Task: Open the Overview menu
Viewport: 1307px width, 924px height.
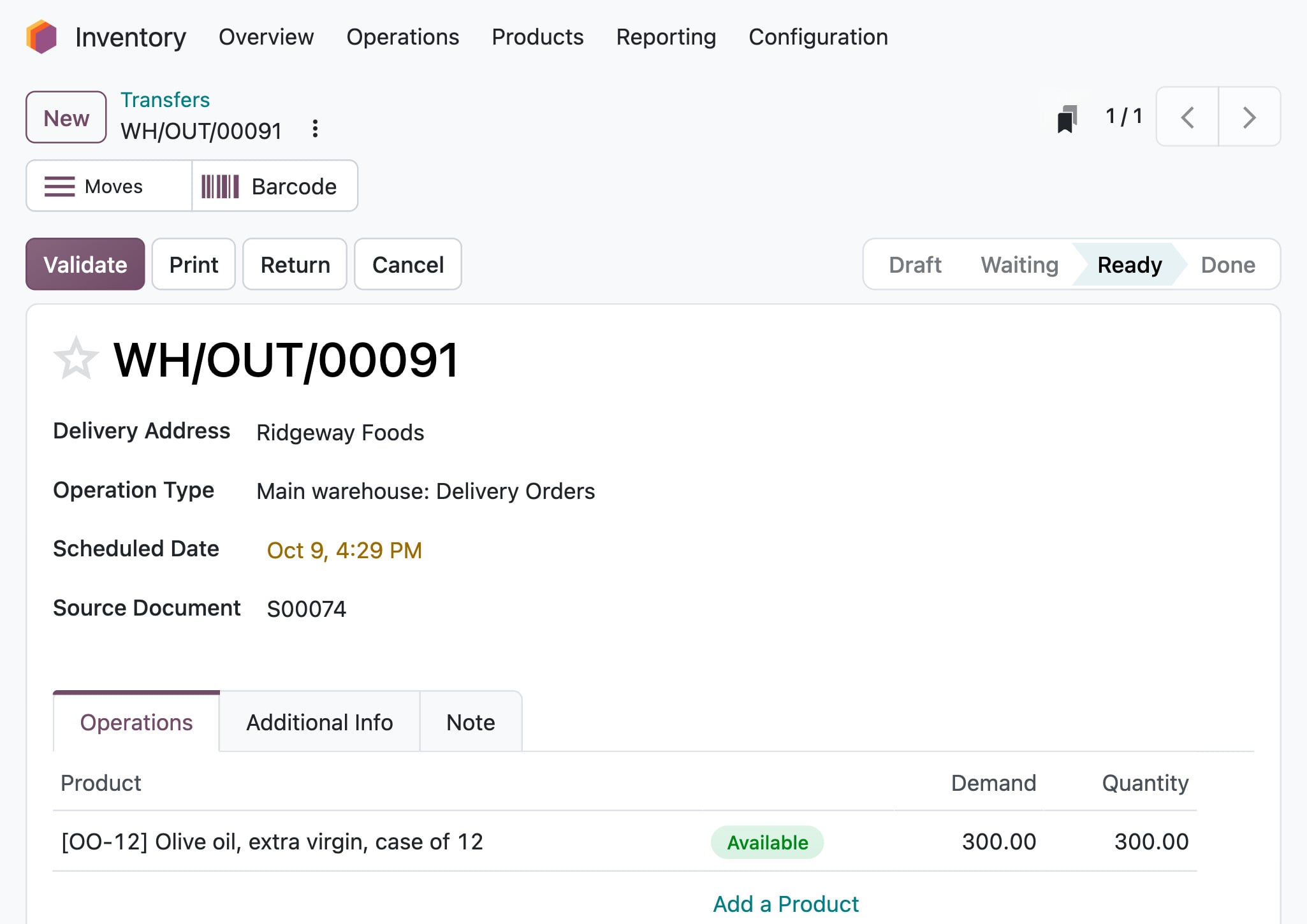Action: point(267,37)
